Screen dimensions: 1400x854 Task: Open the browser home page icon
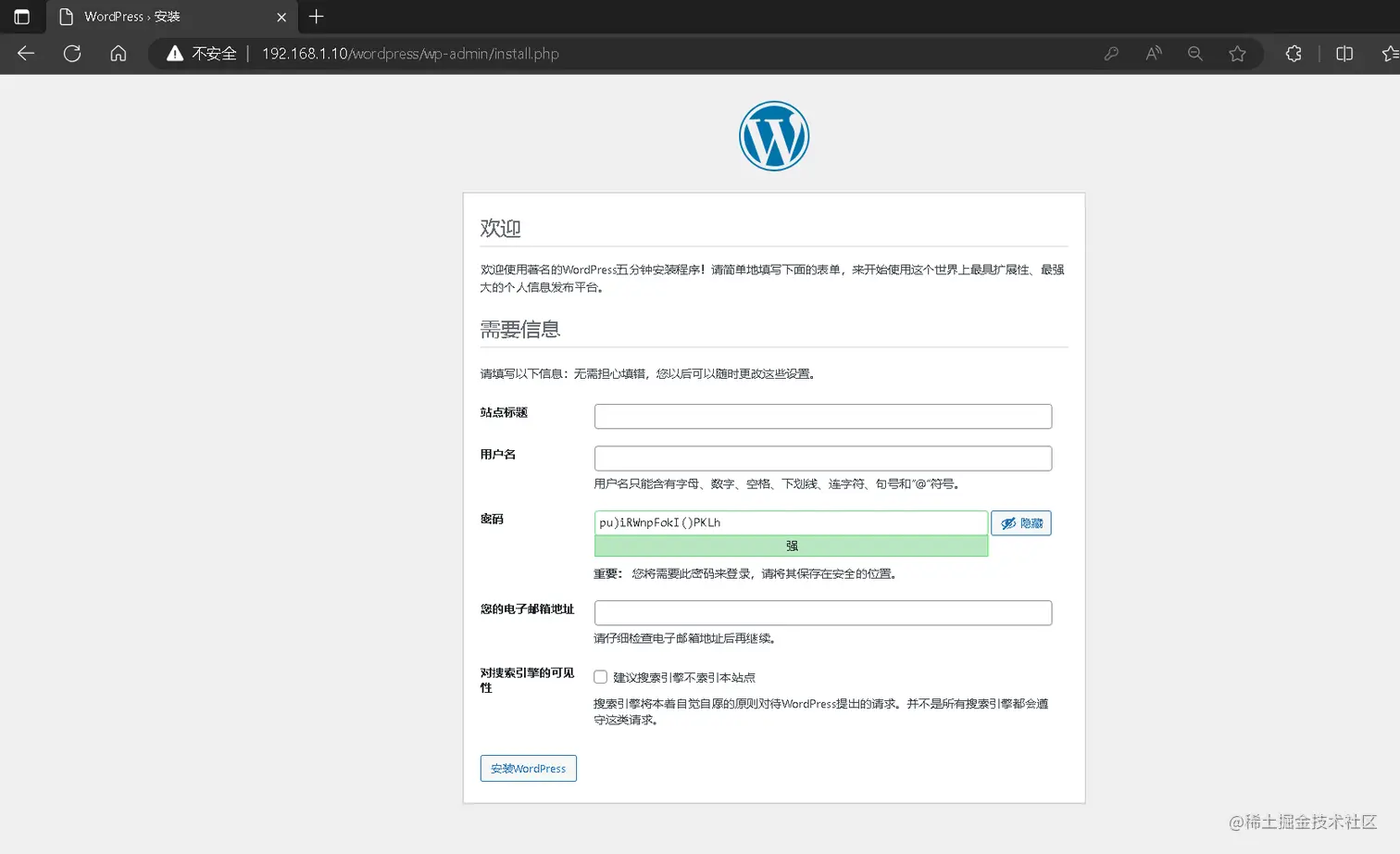[119, 54]
